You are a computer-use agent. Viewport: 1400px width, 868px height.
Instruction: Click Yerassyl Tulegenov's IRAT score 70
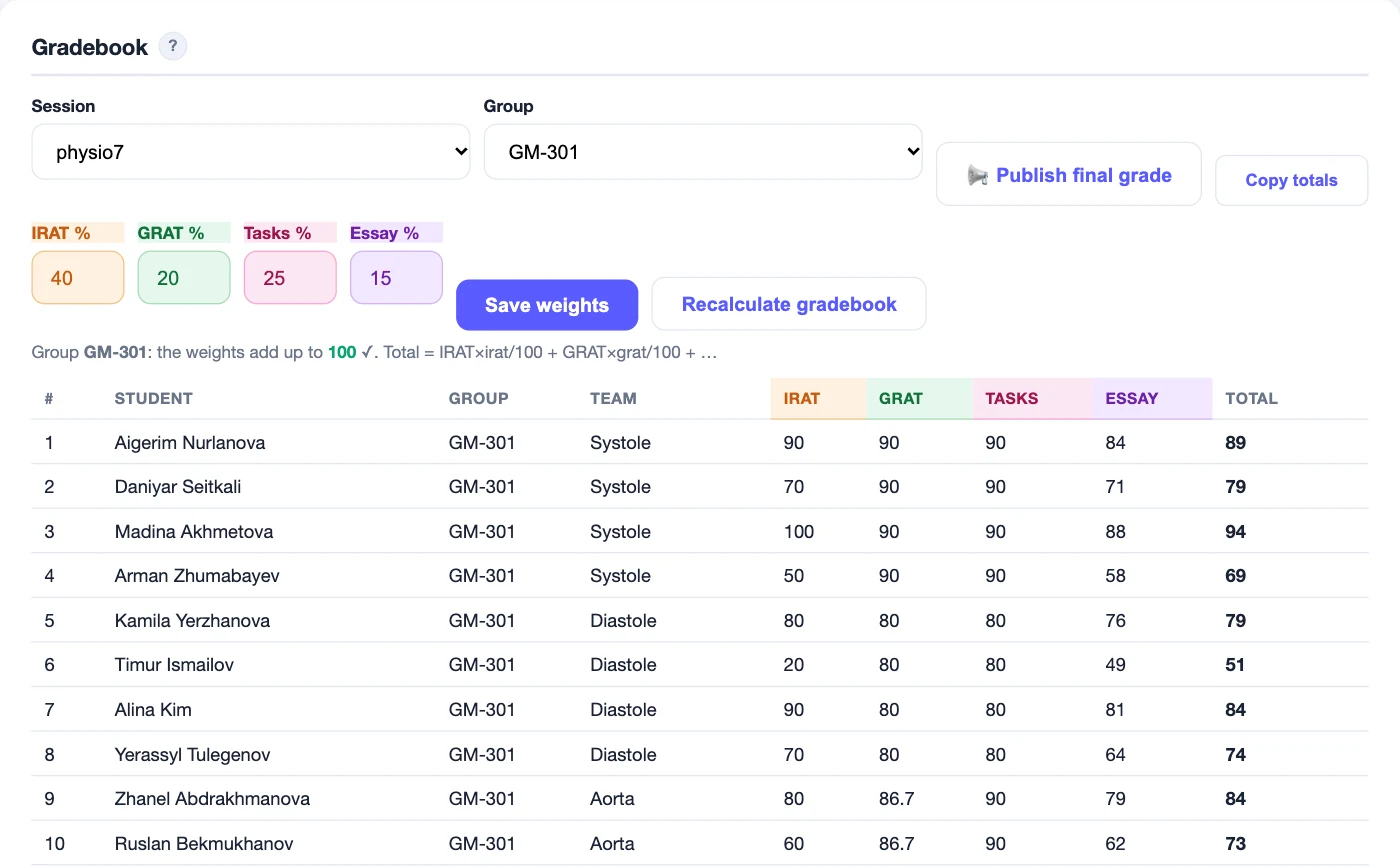794,754
